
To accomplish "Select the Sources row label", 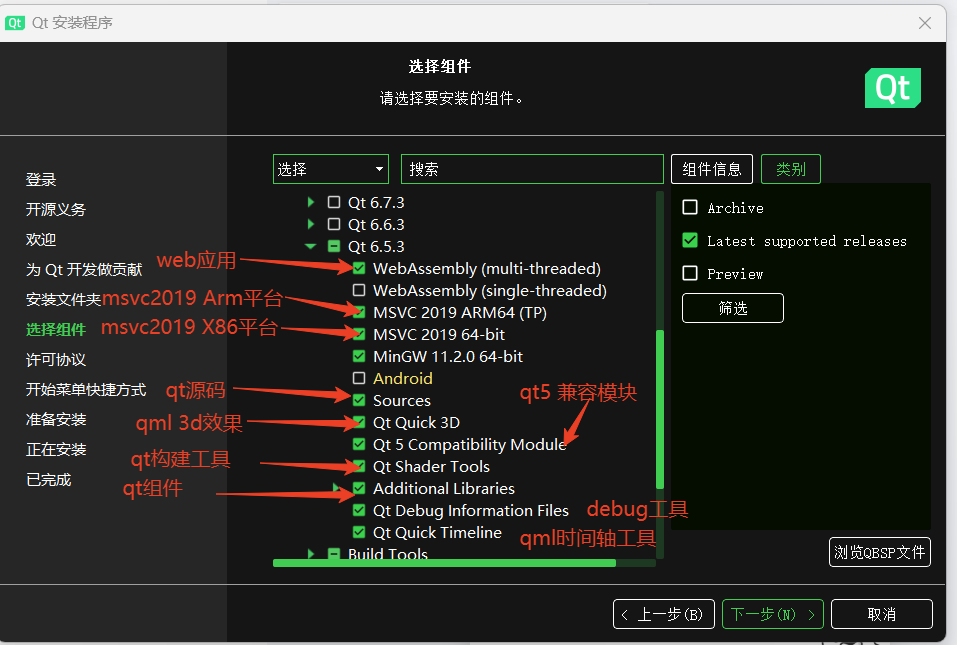I will point(402,400).
